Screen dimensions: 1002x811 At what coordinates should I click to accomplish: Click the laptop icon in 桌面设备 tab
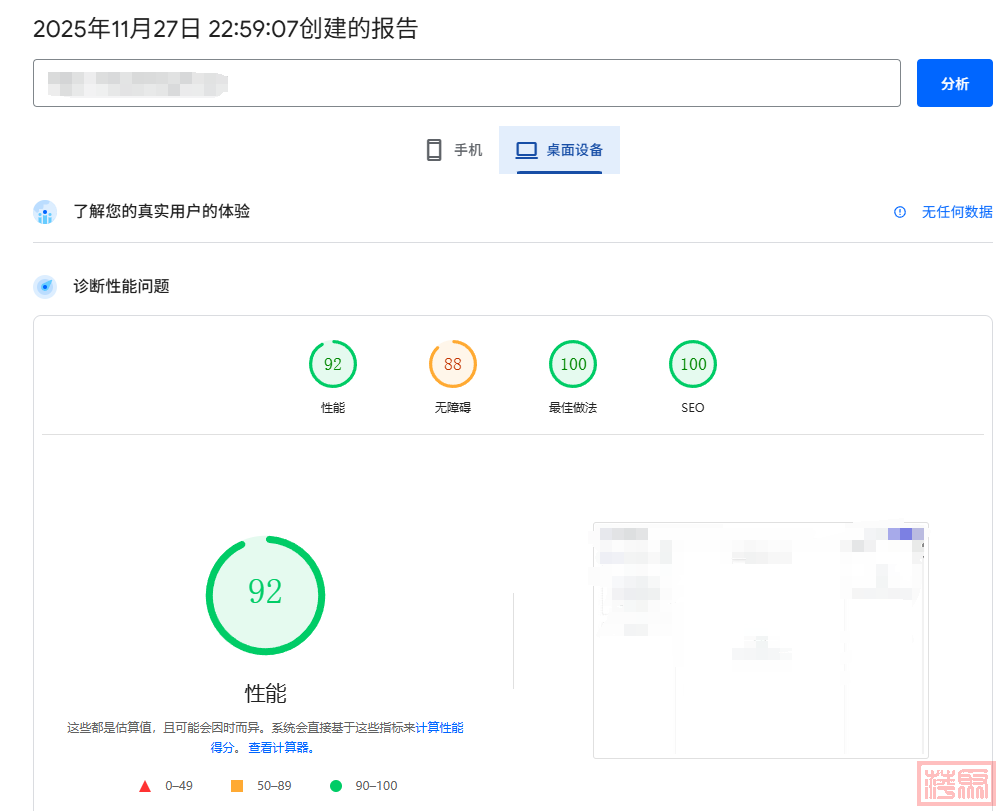coord(526,150)
